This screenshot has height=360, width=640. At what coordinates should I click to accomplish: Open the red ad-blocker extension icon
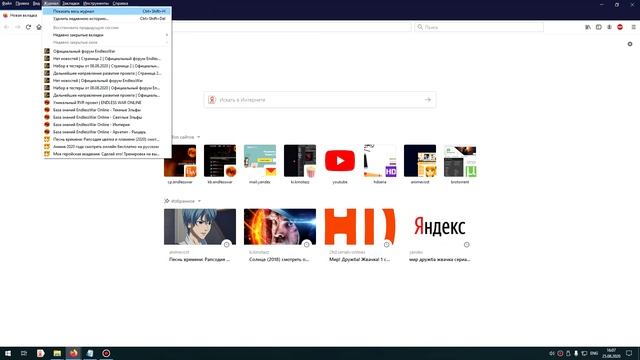click(620, 27)
